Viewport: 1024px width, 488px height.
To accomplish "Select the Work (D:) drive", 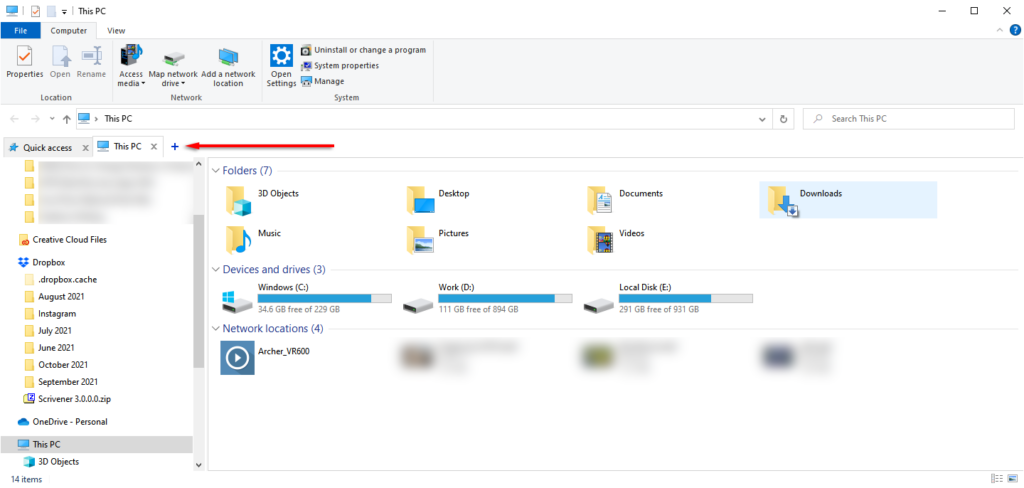I will 487,298.
